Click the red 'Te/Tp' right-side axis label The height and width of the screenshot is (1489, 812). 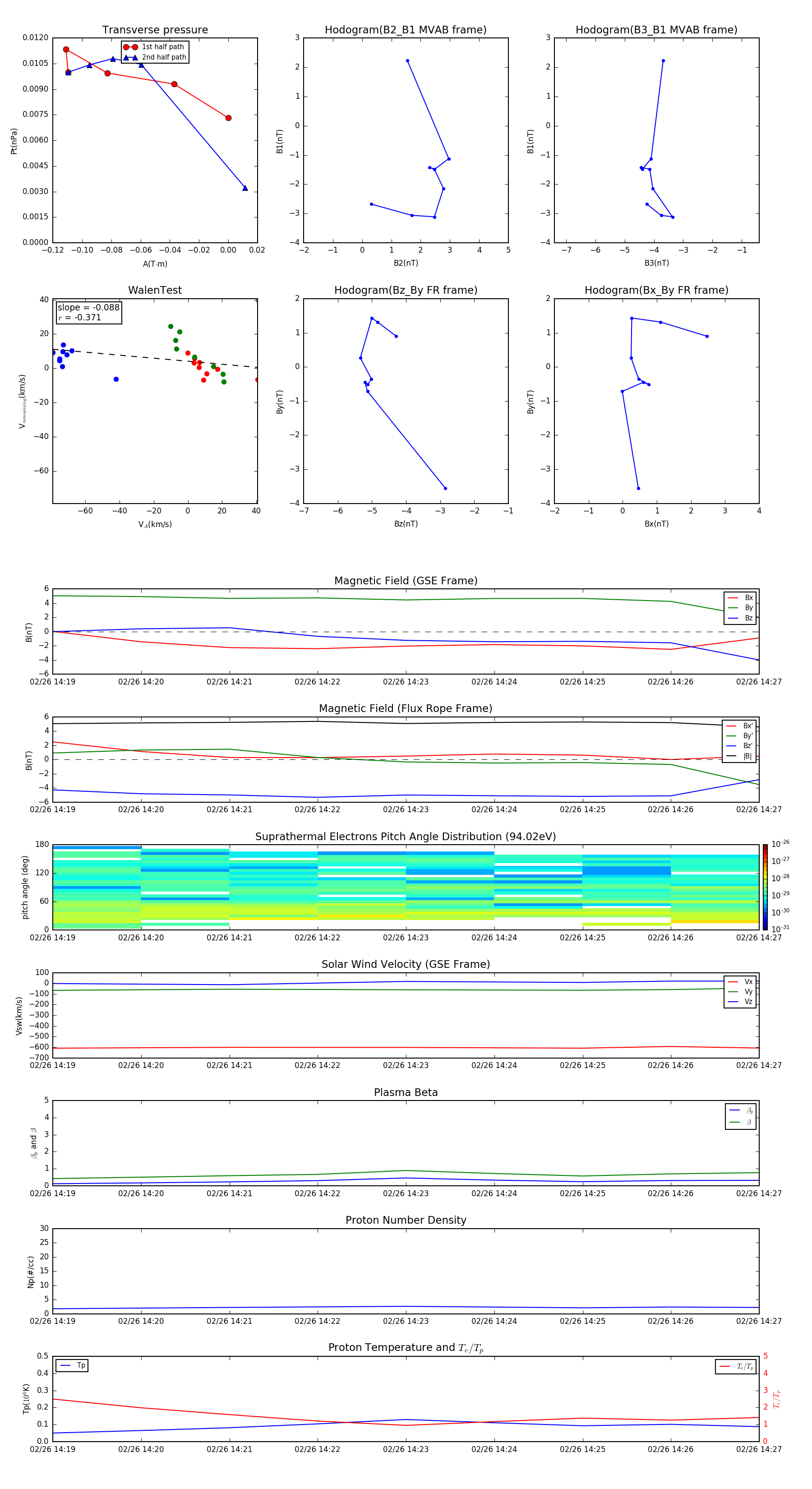coord(776,1399)
